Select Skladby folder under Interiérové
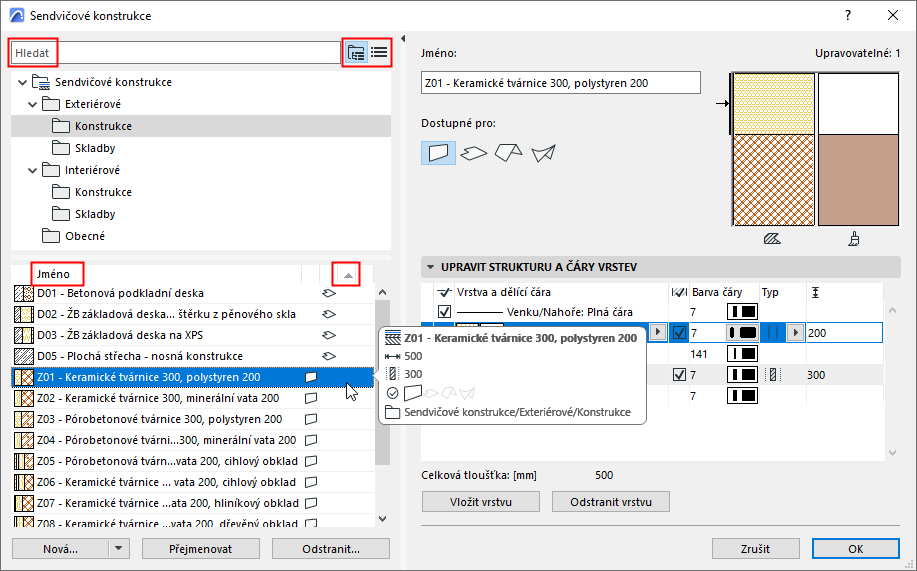 click(x=201, y=215)
